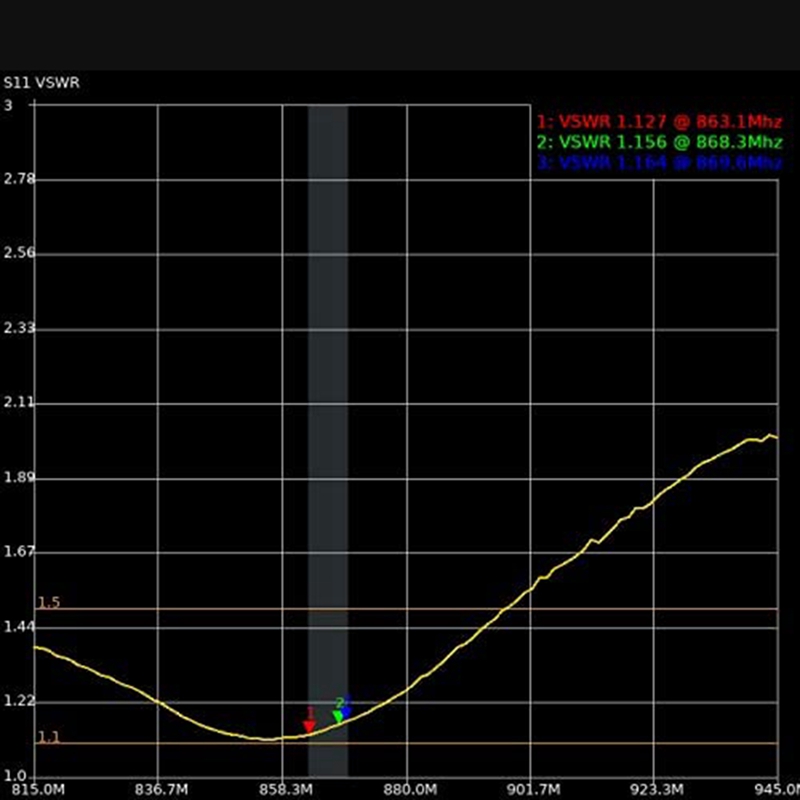Select the green marker 2 arrow
Image resolution: width=800 pixels, height=800 pixels.
click(x=338, y=714)
